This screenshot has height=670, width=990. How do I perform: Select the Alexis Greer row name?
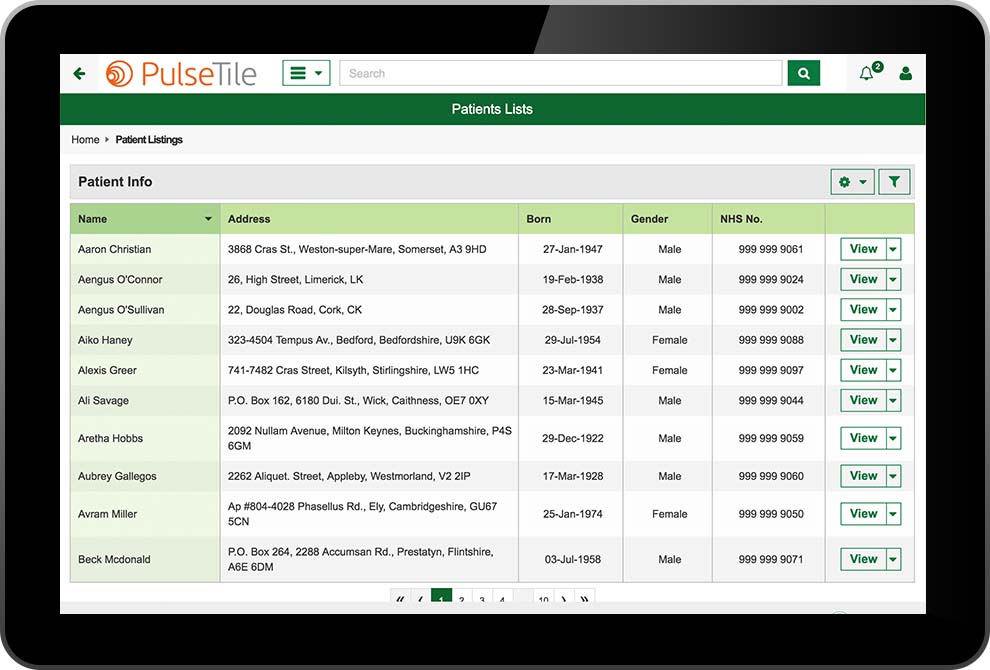[x=108, y=370]
